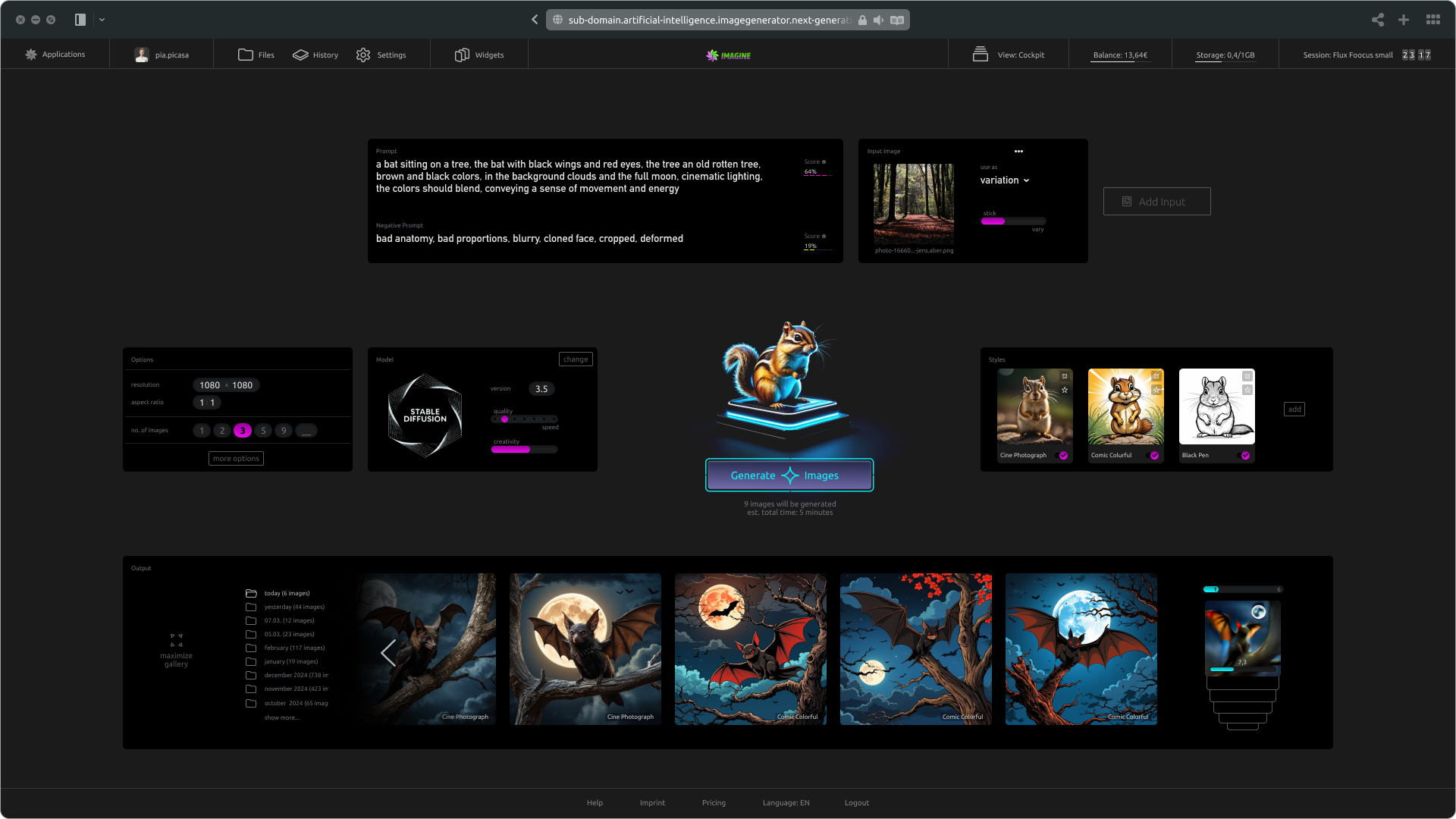Favorite the Cine Photograph style star
Screen dimensions: 1456x819
(x=1065, y=390)
